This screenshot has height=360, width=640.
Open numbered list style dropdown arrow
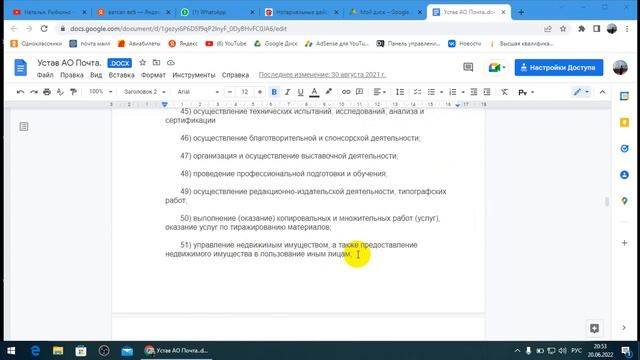(x=463, y=92)
